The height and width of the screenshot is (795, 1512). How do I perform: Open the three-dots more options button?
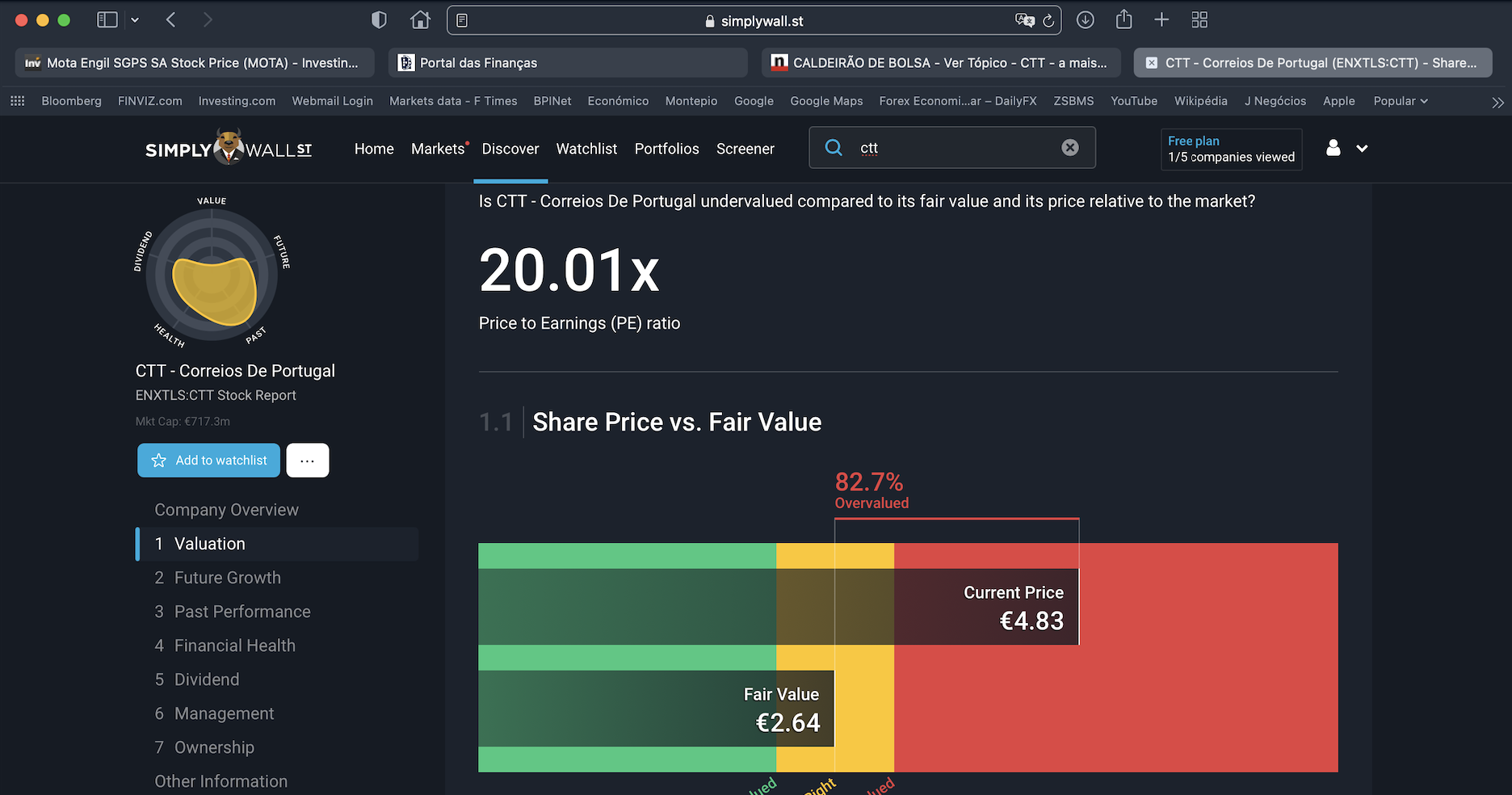(x=307, y=461)
